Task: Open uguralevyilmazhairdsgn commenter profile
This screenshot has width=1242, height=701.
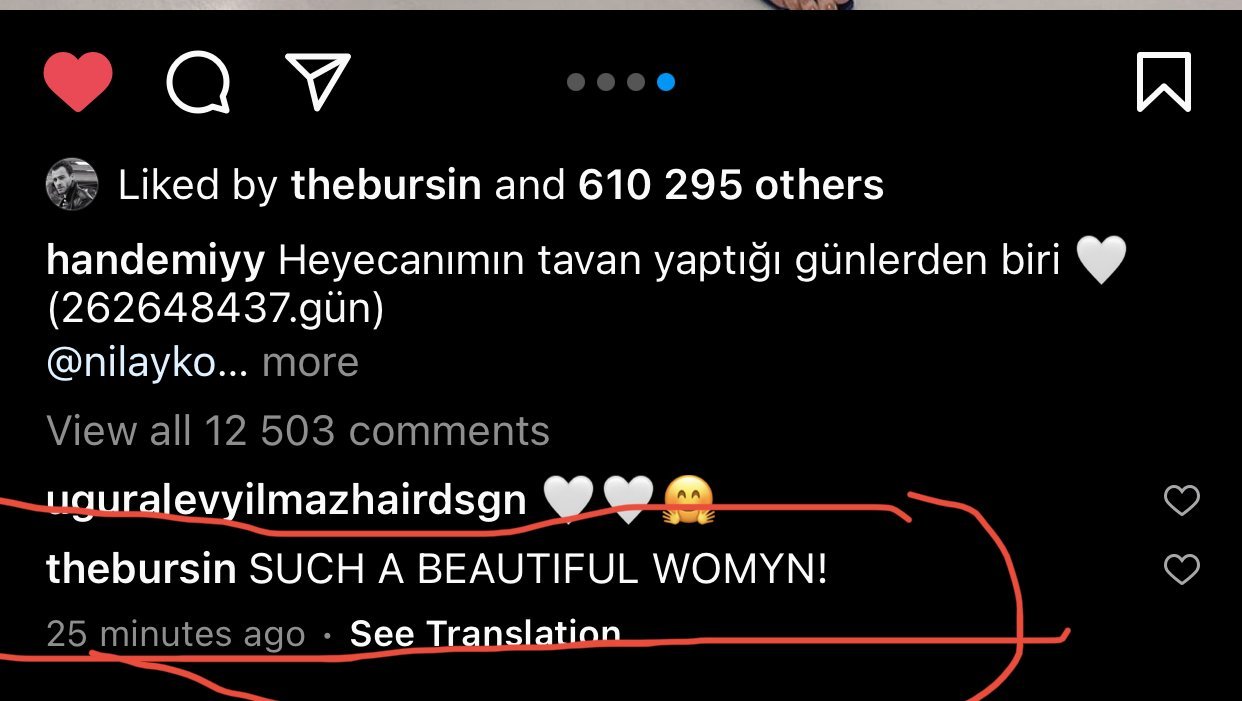Action: coord(286,500)
